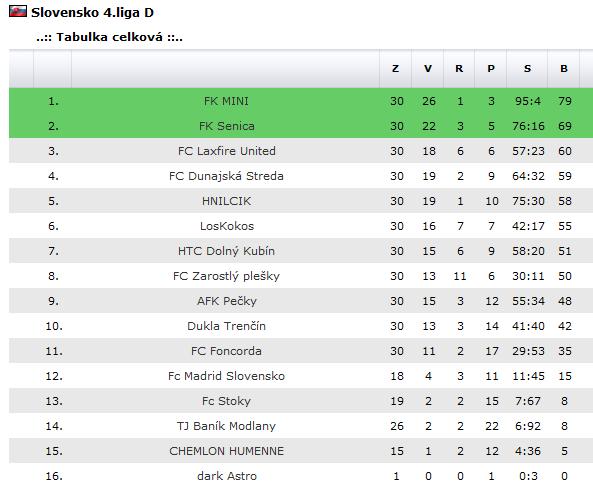The image size is (593, 488).
Task: Open FC Dunajská Streda team page
Action: click(x=226, y=176)
